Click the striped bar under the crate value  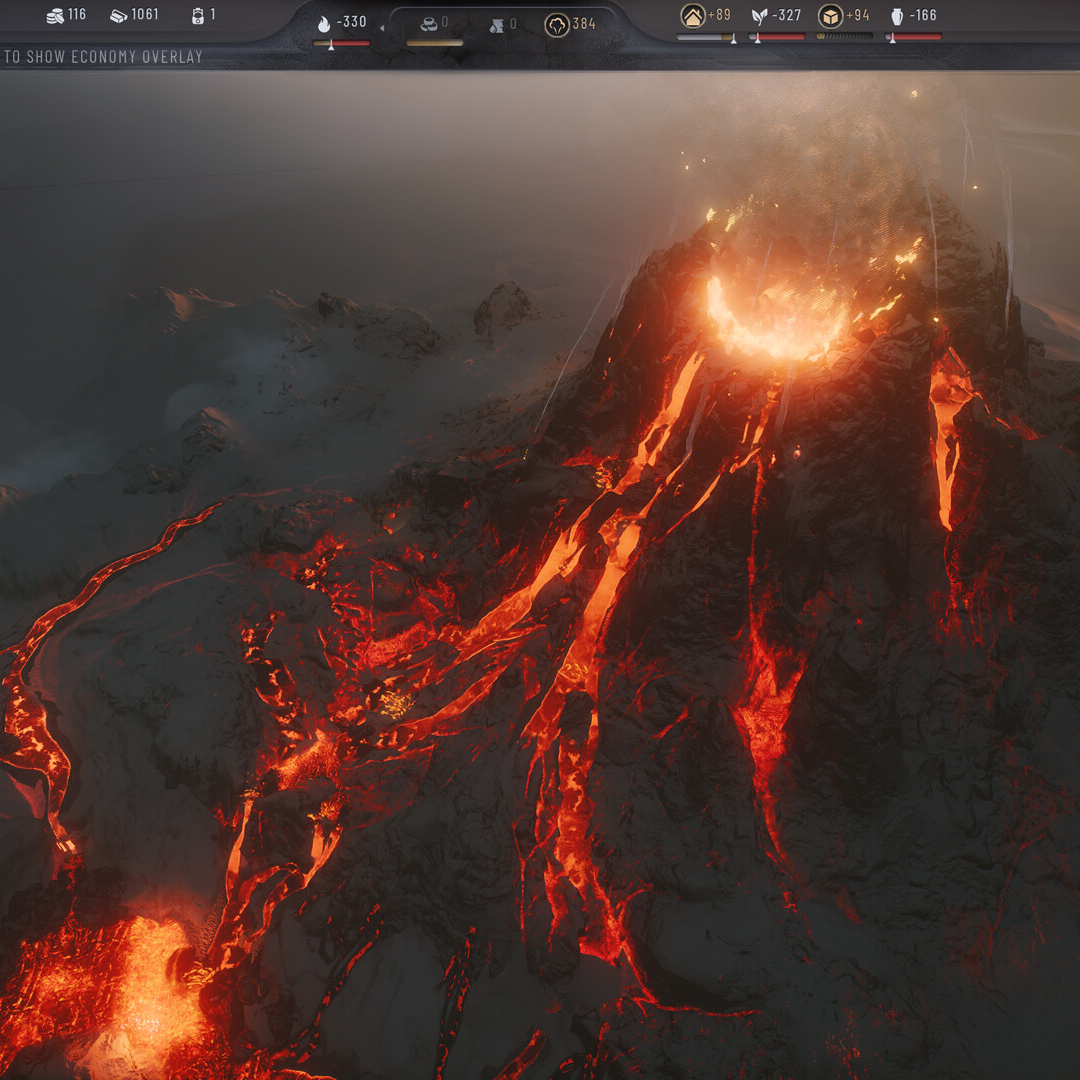click(x=844, y=37)
